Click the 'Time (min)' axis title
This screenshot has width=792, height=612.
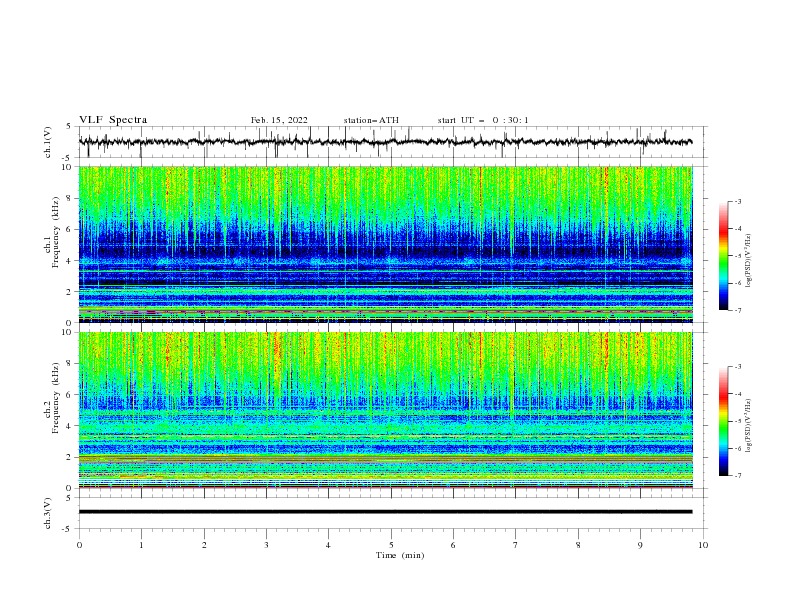click(x=400, y=555)
